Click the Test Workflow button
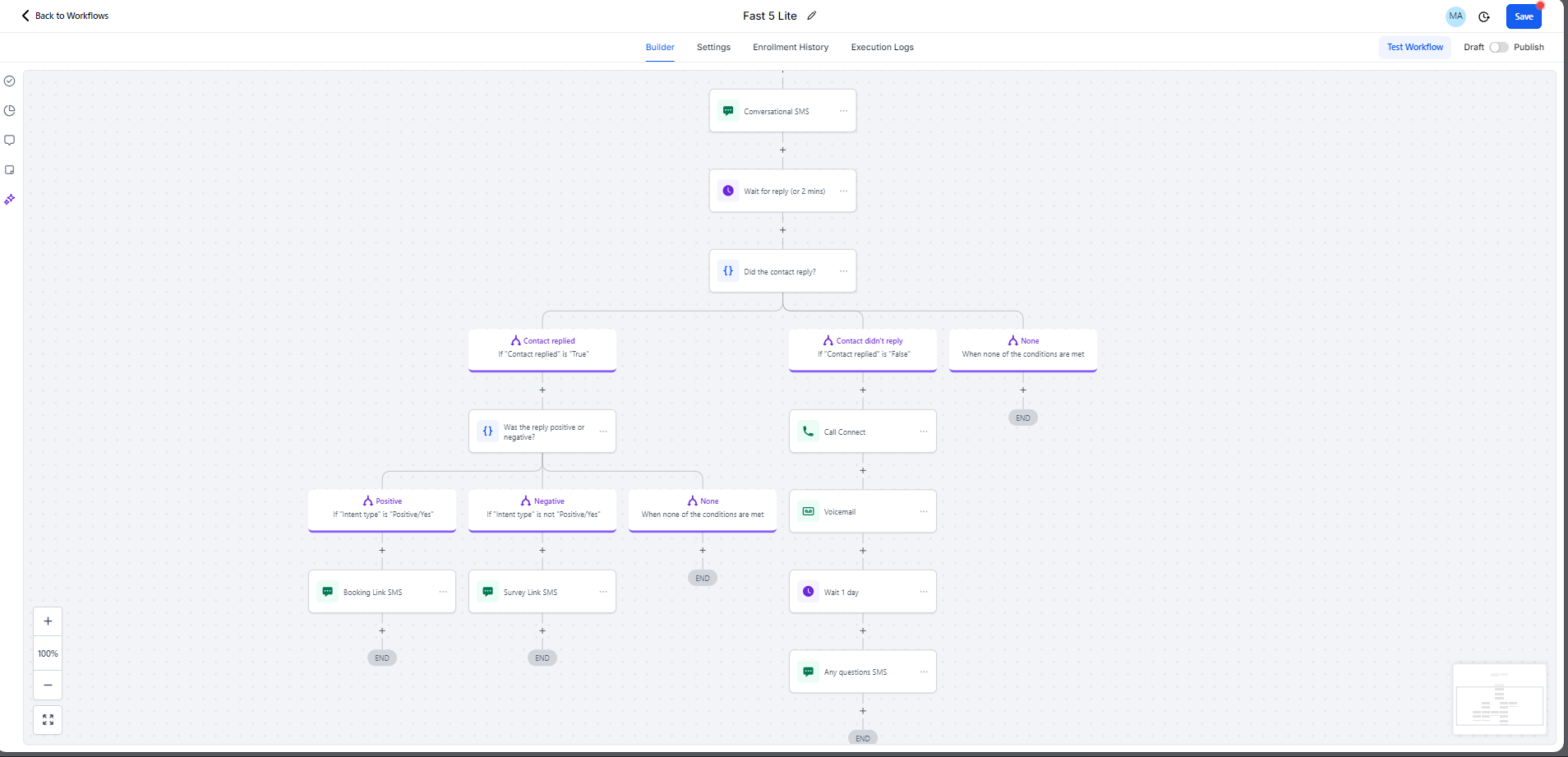 pyautogui.click(x=1414, y=48)
